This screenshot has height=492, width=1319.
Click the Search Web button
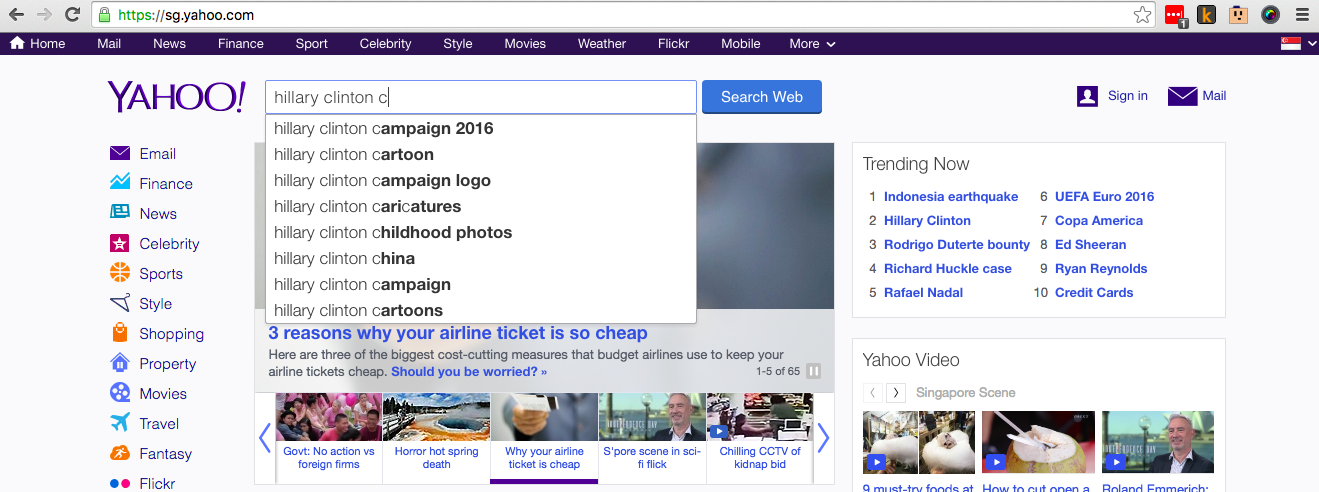click(762, 97)
